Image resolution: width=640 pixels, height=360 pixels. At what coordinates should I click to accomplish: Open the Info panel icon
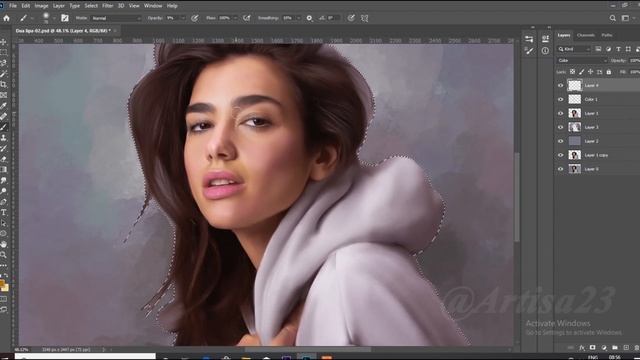coord(545,51)
